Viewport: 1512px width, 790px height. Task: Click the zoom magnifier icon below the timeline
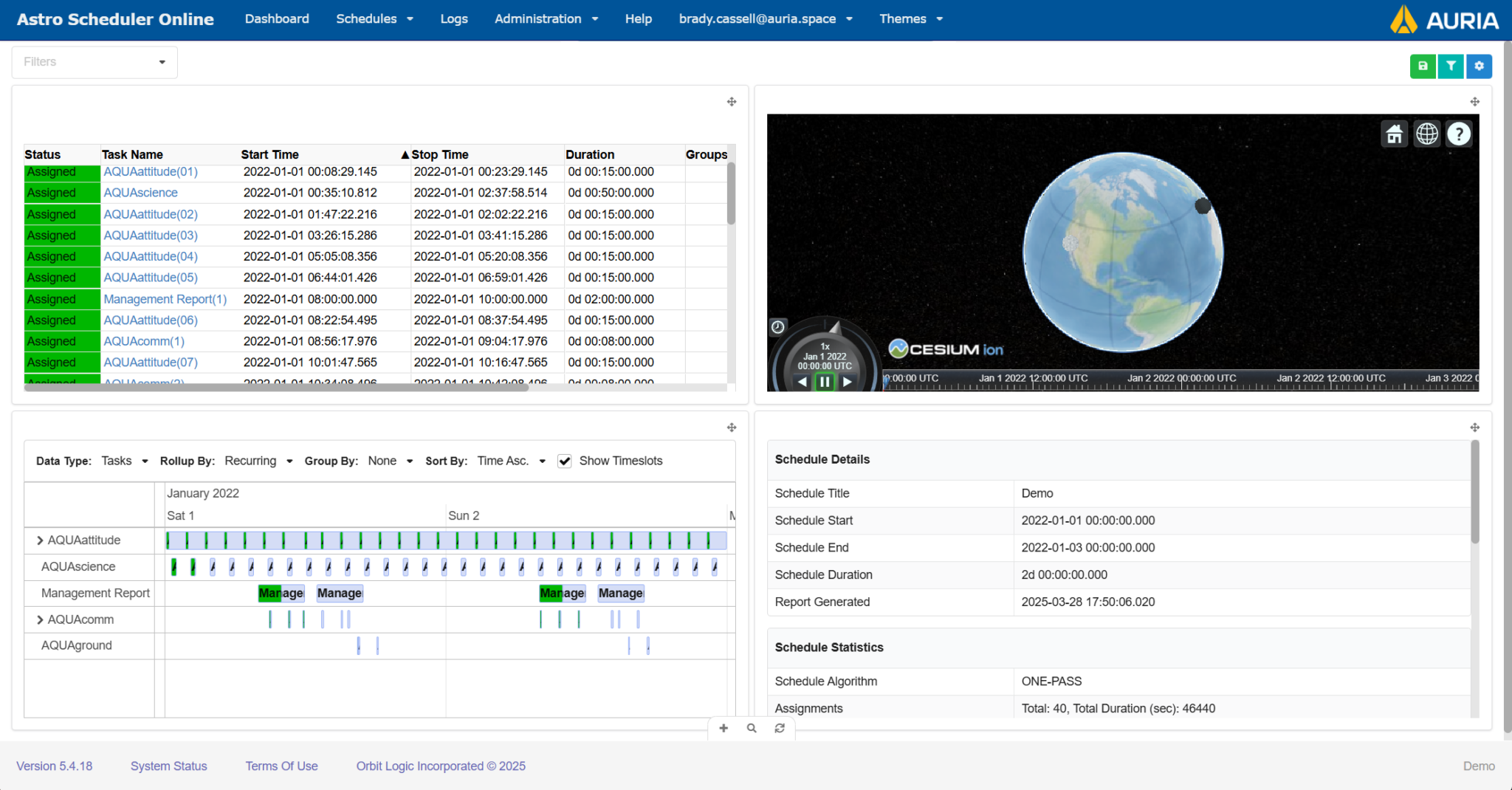[752, 729]
